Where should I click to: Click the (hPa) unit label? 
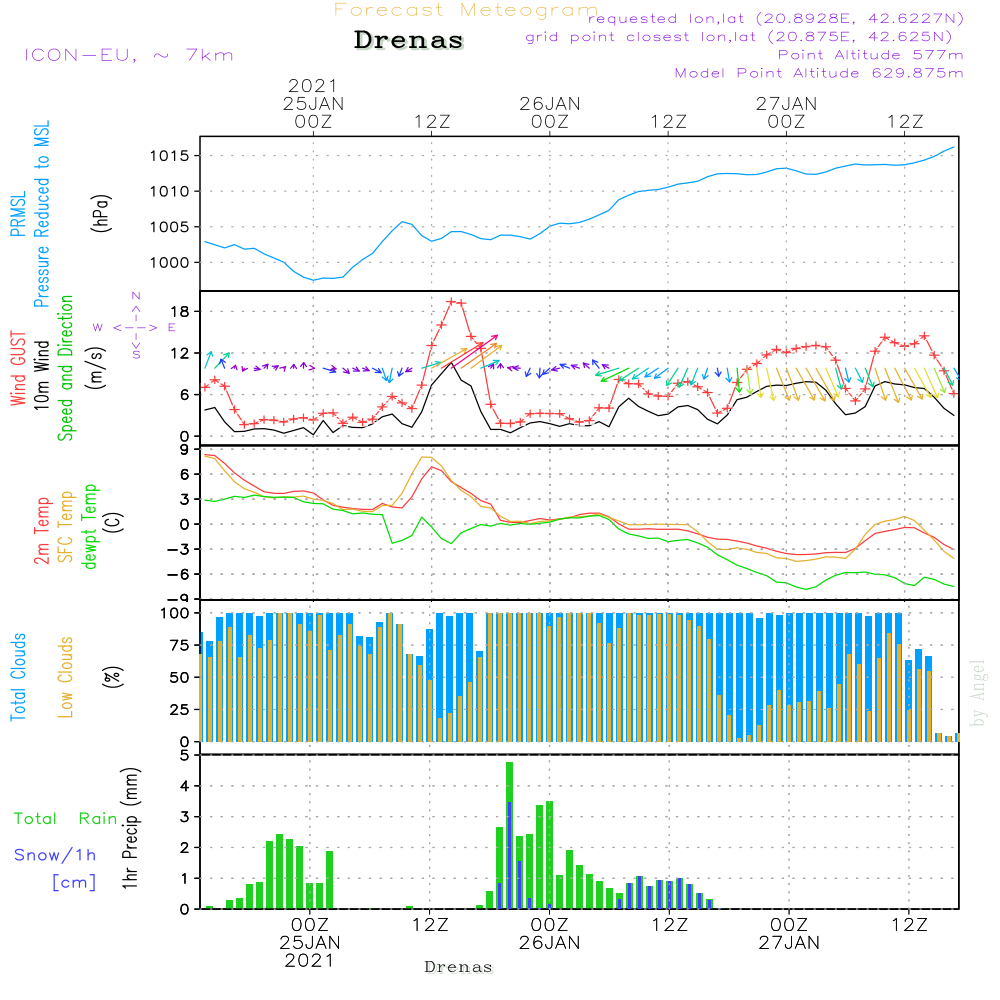pyautogui.click(x=101, y=212)
